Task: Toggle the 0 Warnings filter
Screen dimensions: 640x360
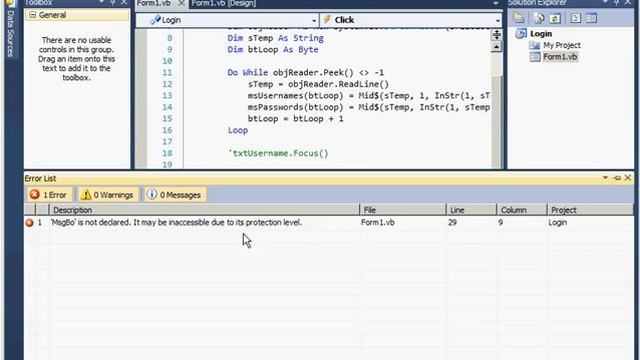Action: click(108, 195)
